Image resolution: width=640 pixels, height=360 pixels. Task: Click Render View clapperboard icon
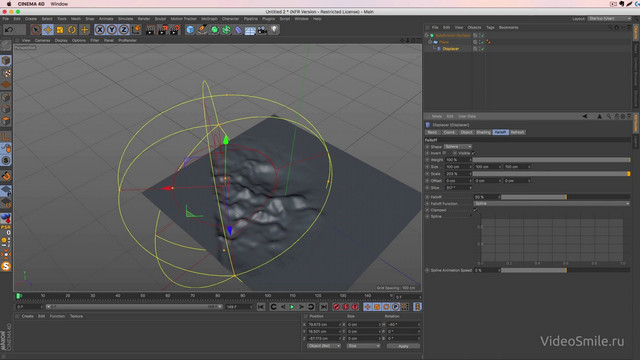(150, 30)
